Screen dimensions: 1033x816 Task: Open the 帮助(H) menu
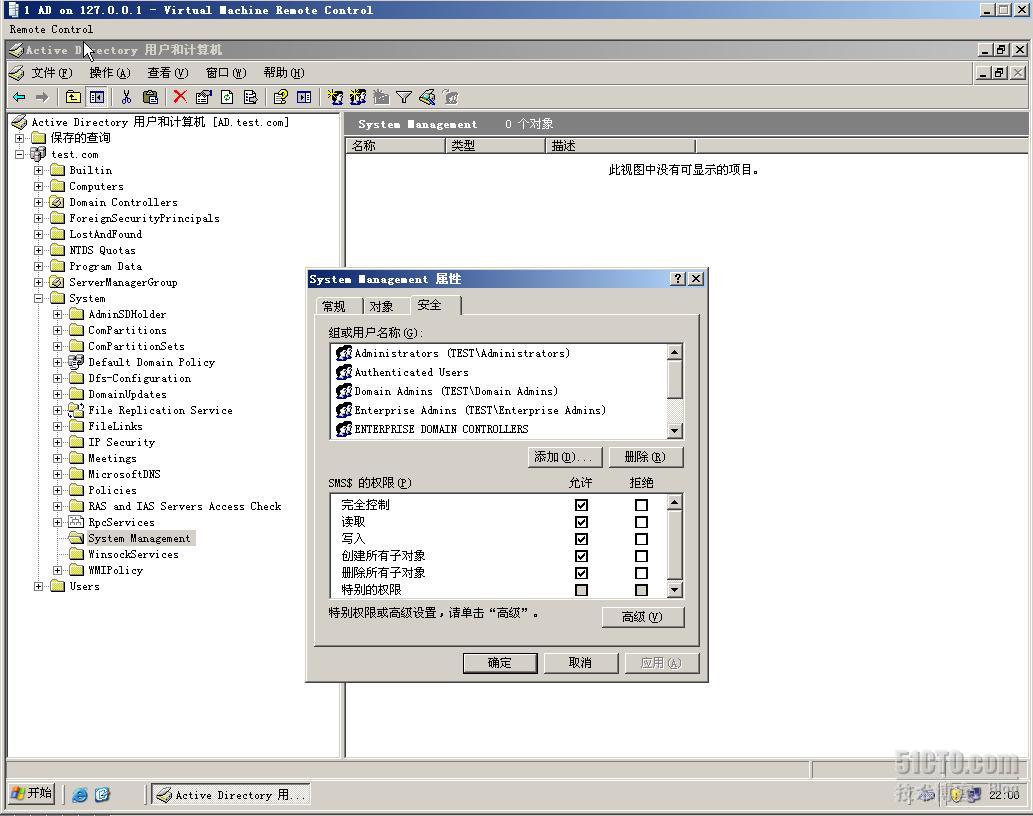pyautogui.click(x=284, y=72)
